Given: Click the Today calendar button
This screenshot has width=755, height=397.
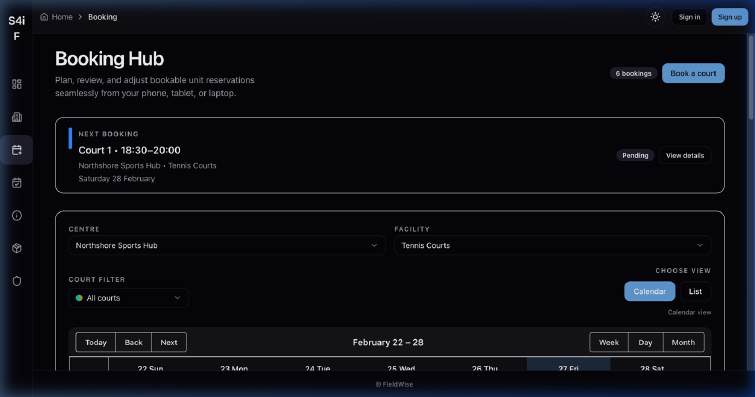Looking at the screenshot, I should click(x=96, y=342).
